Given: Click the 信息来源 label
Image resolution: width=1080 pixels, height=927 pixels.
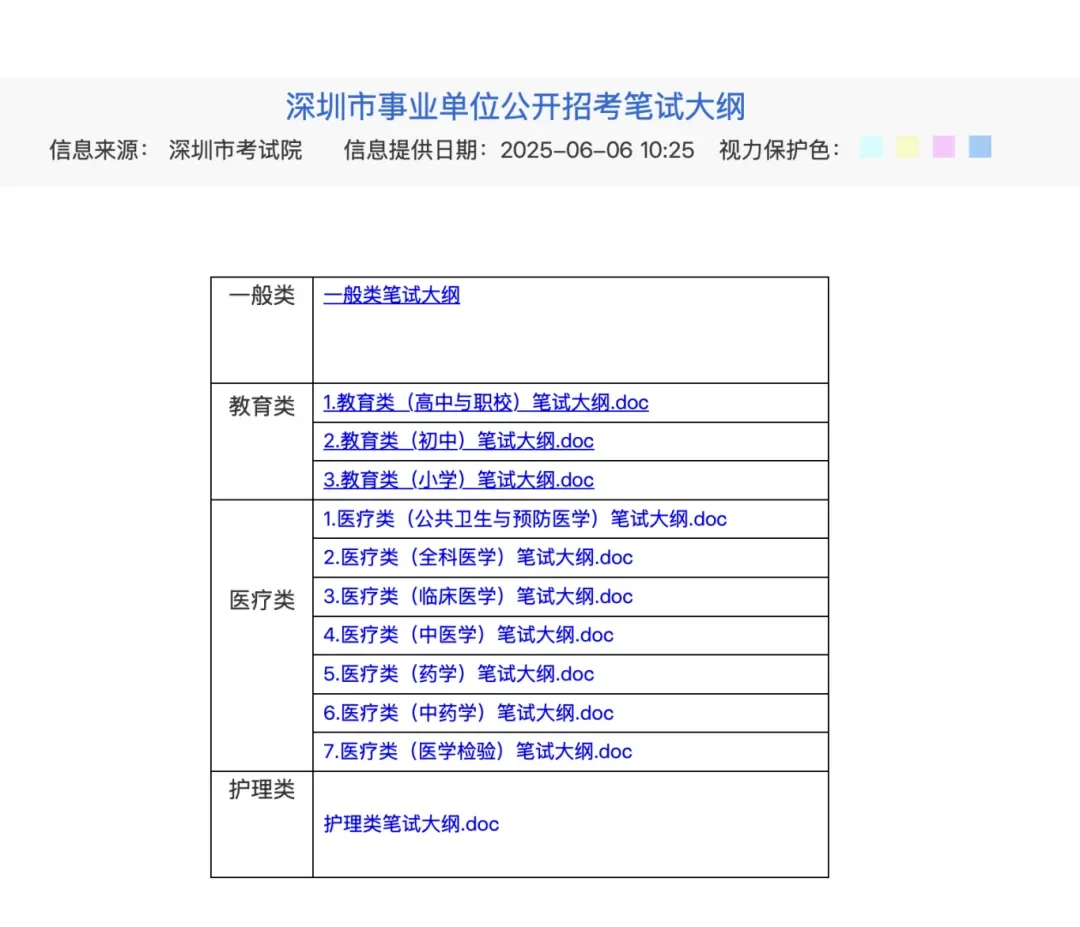Looking at the screenshot, I should tap(98, 149).
